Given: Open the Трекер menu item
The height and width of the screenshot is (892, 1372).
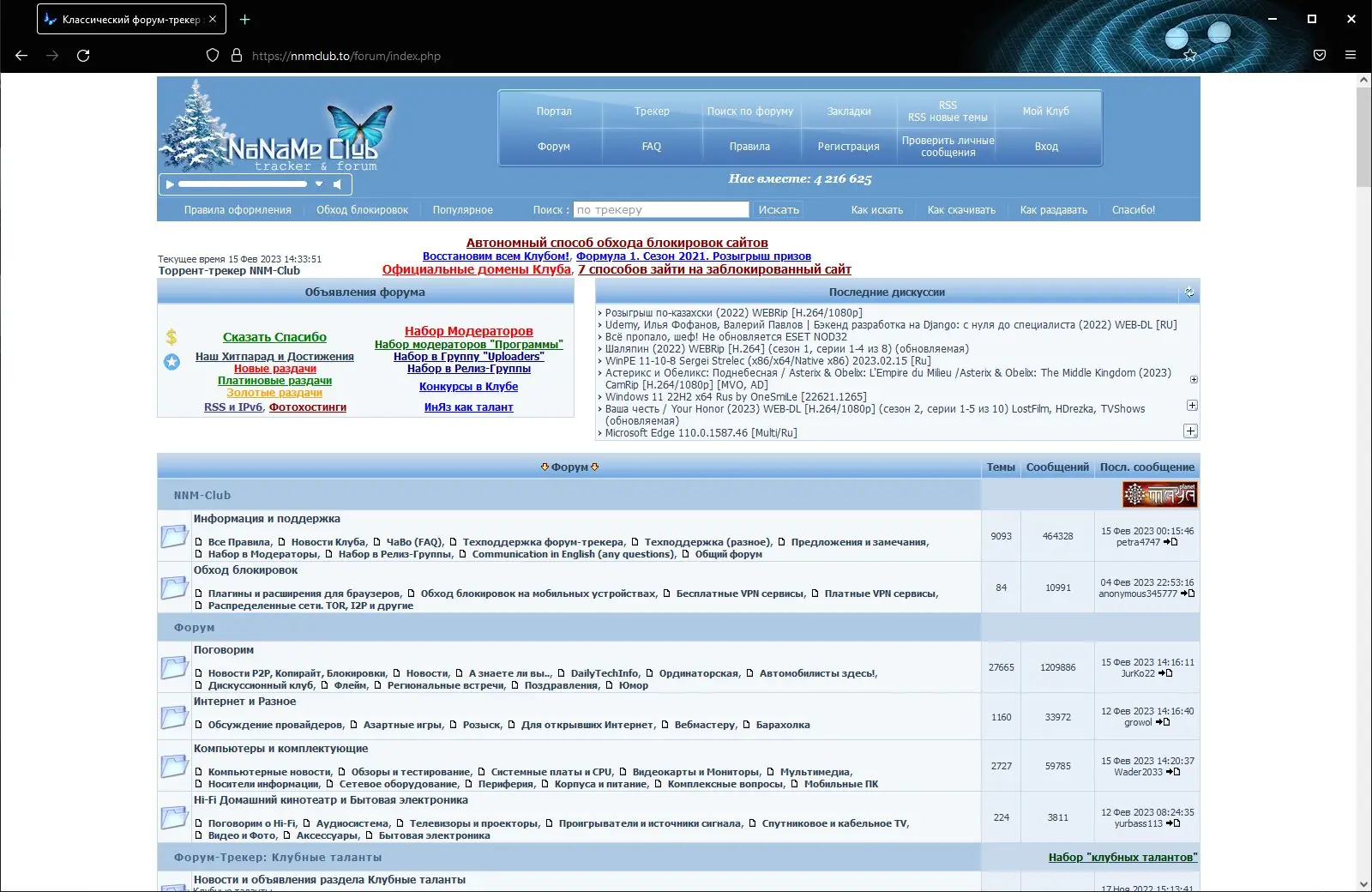Looking at the screenshot, I should click(652, 111).
